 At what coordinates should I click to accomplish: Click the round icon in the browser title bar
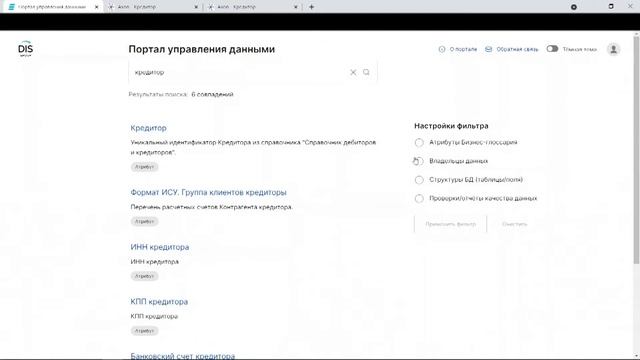[x=573, y=7]
